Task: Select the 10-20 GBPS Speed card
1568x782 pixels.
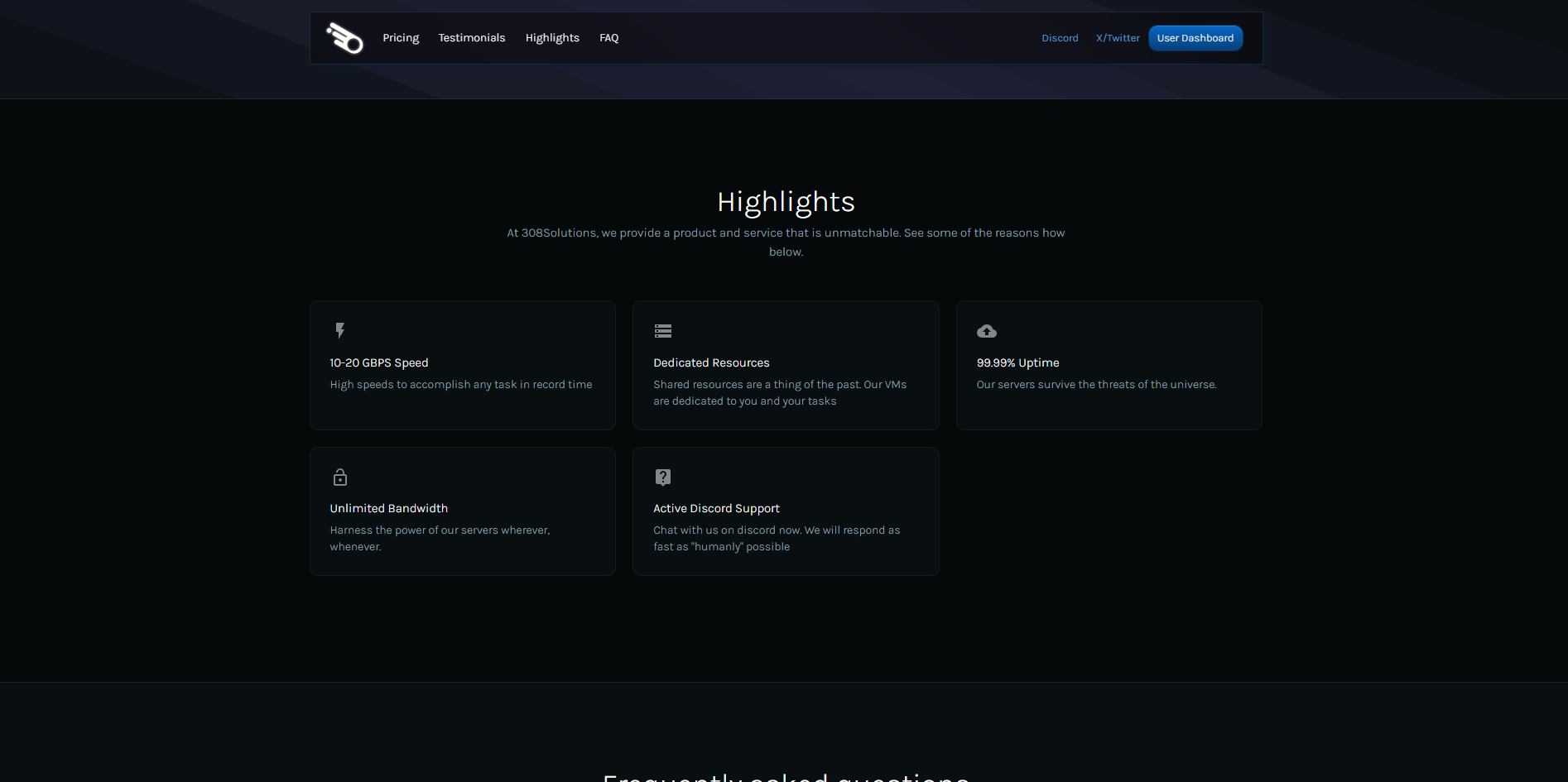Action: [462, 365]
